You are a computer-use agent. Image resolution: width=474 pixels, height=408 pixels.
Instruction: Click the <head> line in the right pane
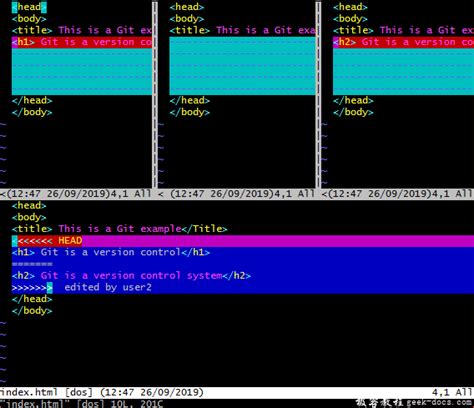point(350,7)
